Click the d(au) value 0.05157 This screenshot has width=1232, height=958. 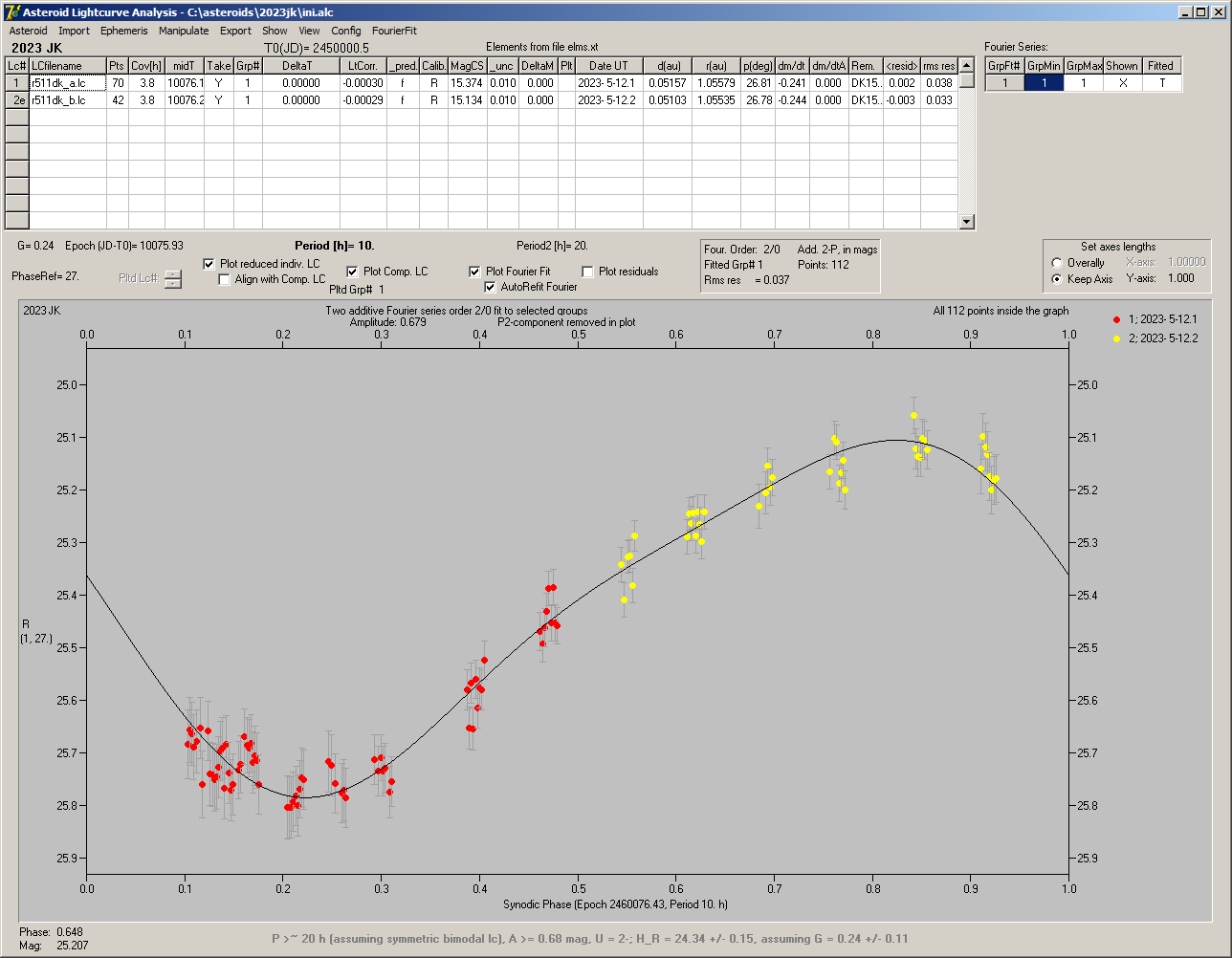tap(666, 83)
